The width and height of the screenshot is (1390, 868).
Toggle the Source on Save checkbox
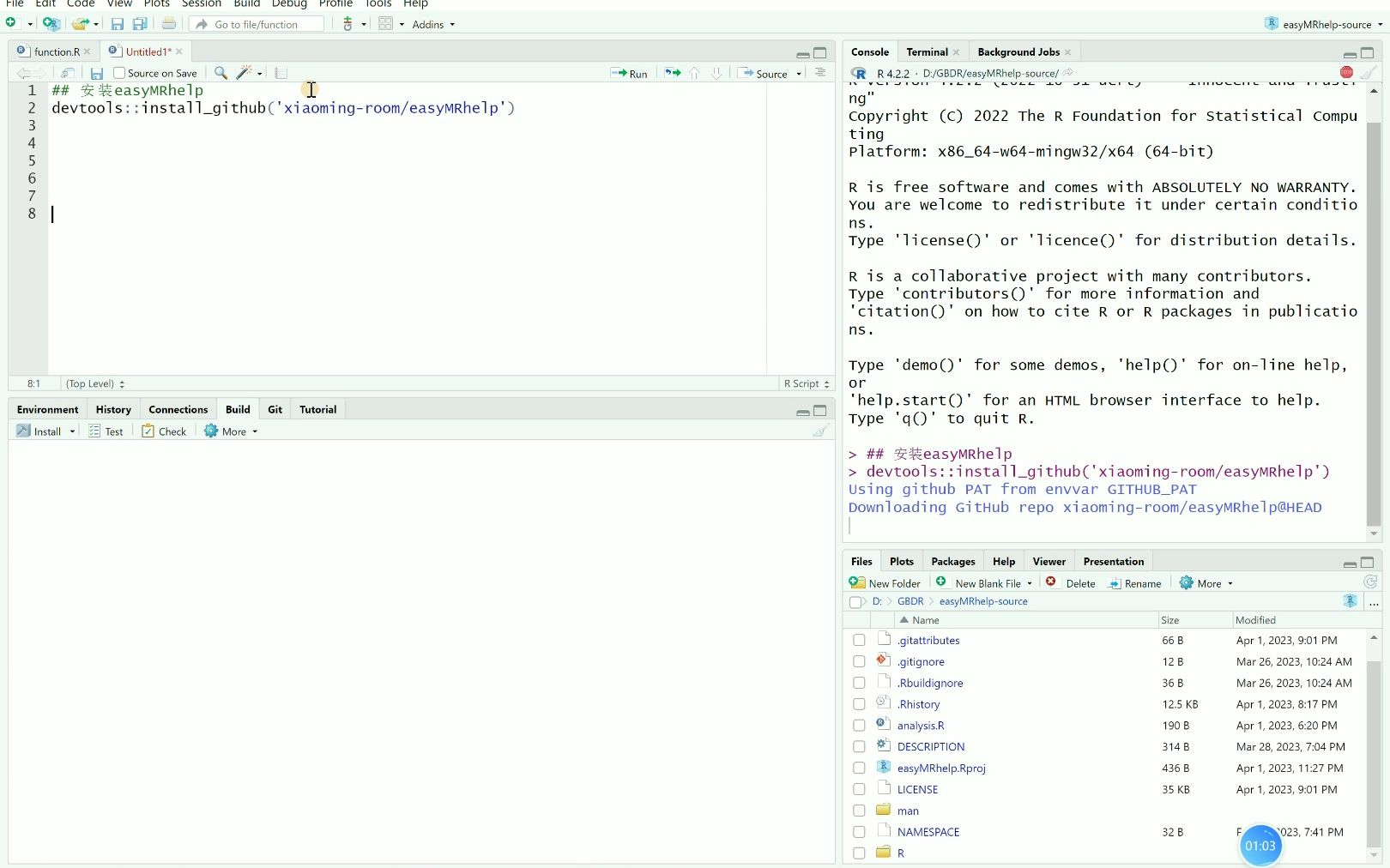pyautogui.click(x=119, y=73)
